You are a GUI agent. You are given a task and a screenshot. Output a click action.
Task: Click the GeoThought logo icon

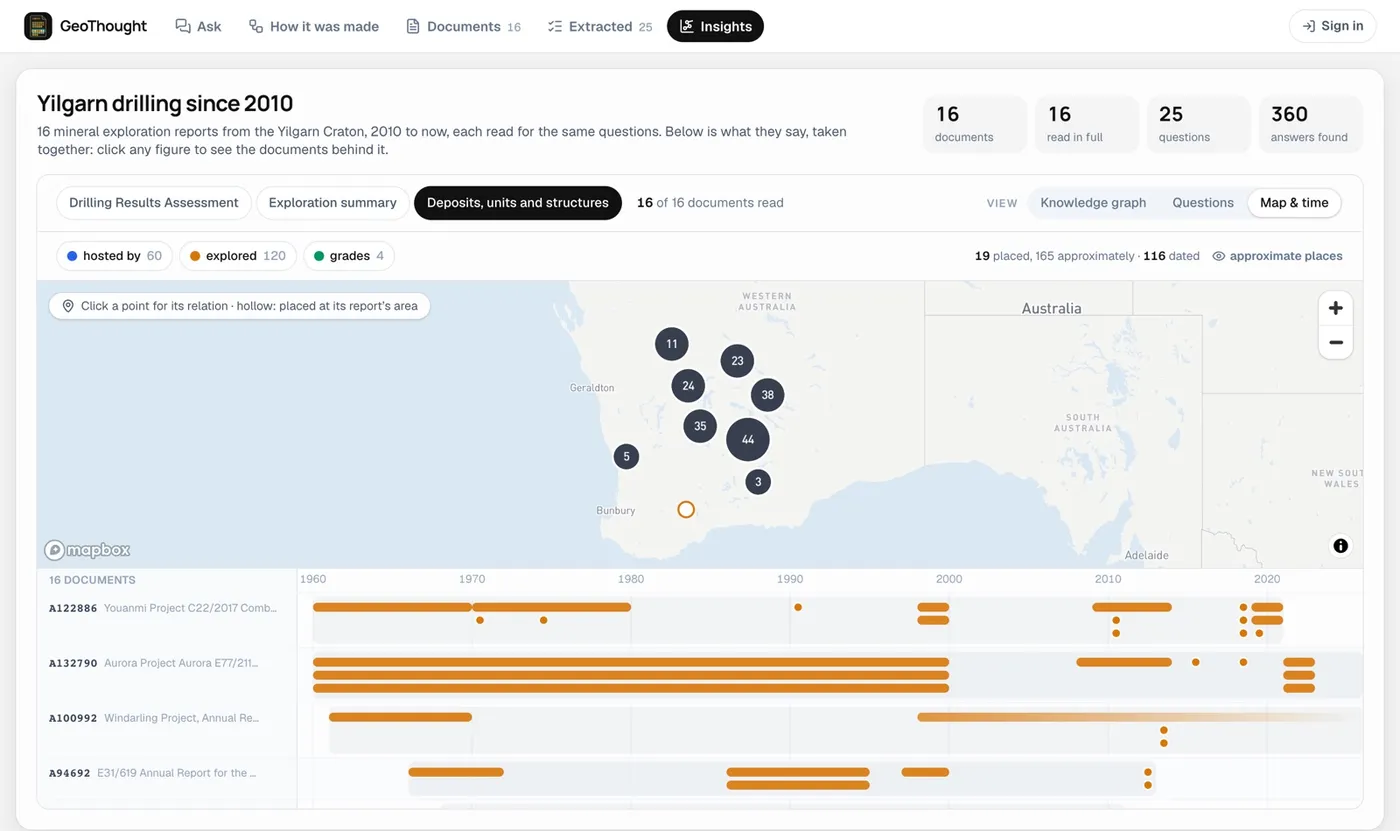38,26
